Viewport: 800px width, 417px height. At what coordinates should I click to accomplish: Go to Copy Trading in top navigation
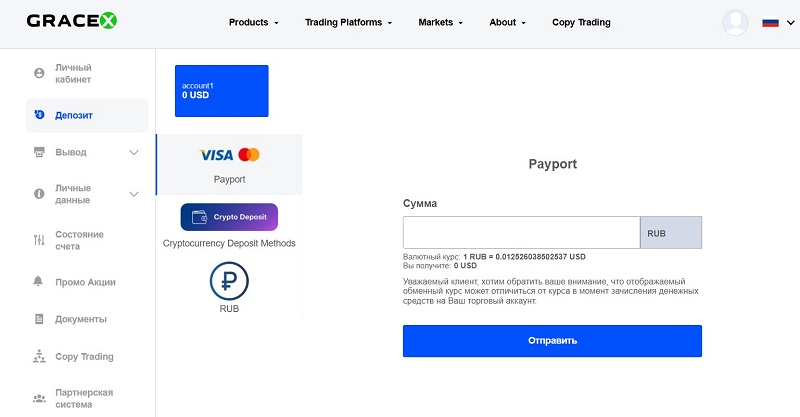point(581,22)
